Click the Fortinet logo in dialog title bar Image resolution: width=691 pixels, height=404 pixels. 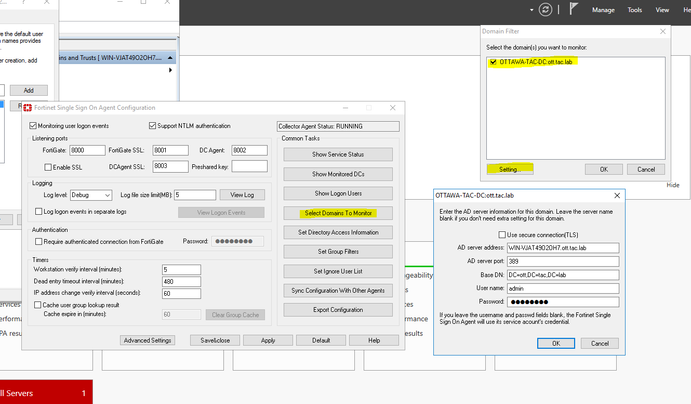(27, 108)
